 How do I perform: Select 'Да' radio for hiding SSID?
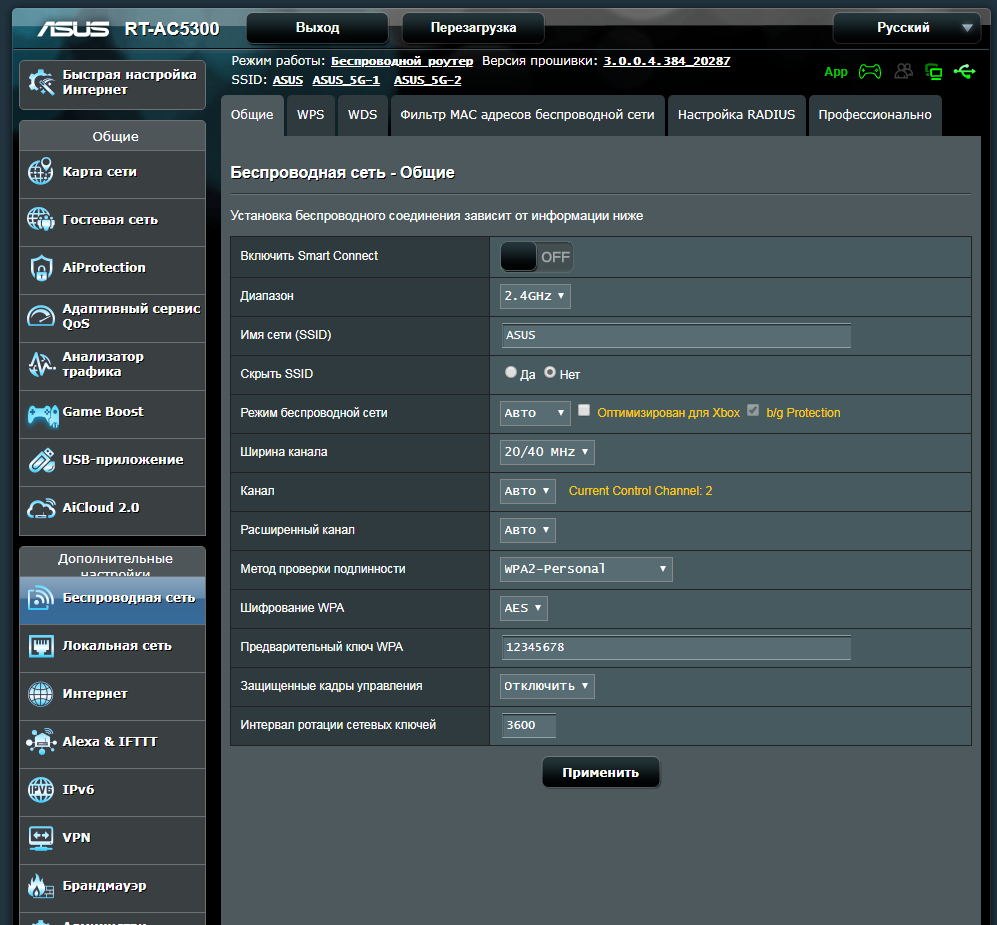[511, 373]
